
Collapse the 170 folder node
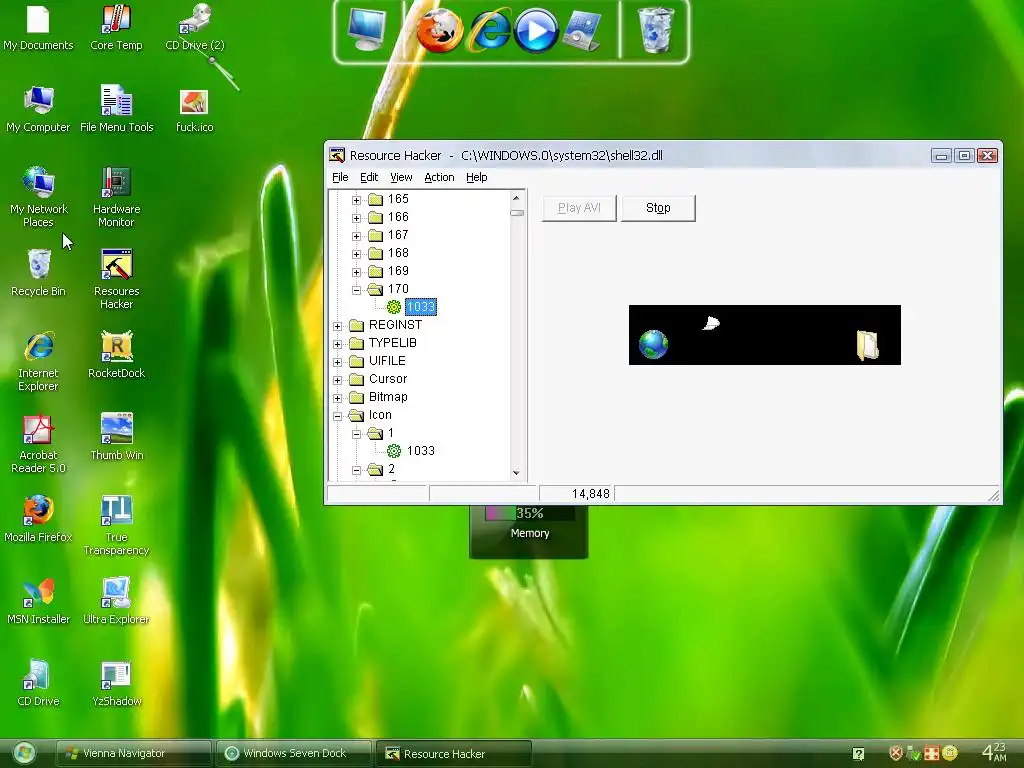pos(357,290)
